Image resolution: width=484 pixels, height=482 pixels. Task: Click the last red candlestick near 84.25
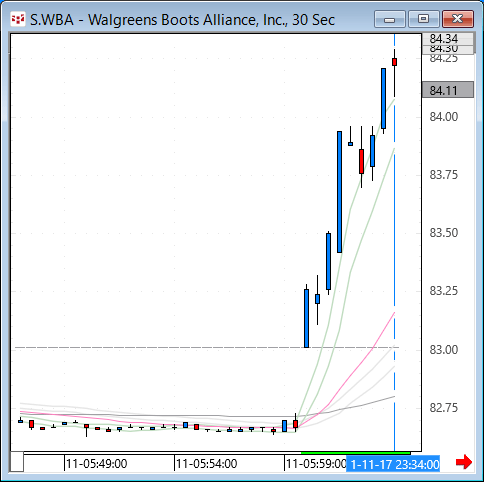coord(395,62)
